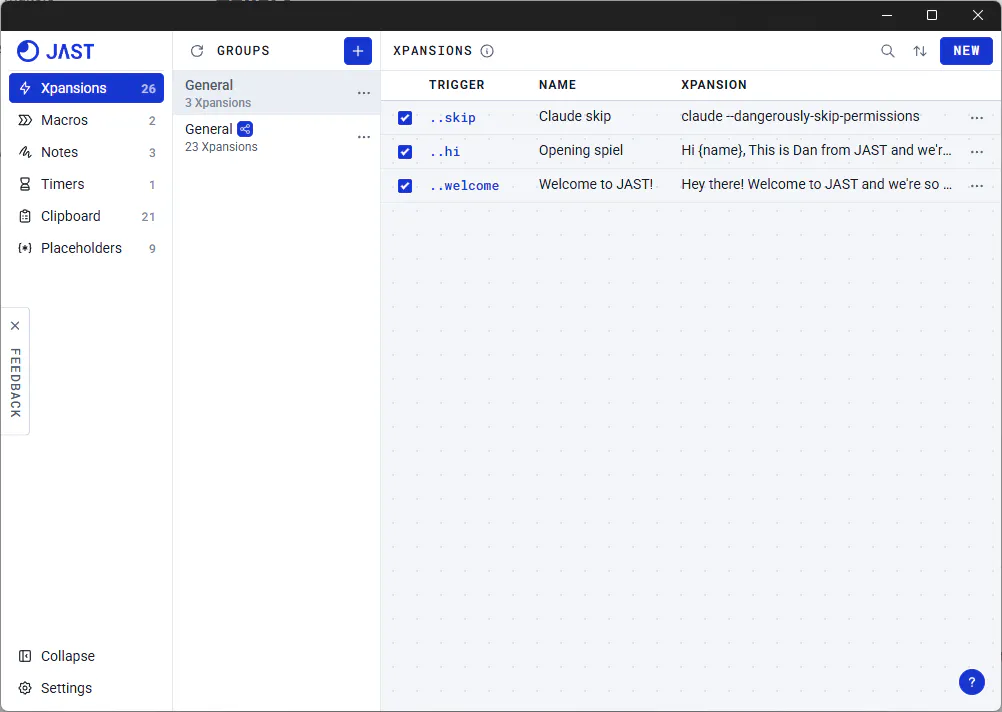Click the ..welcome trigger text
The image size is (1002, 712).
464,185
